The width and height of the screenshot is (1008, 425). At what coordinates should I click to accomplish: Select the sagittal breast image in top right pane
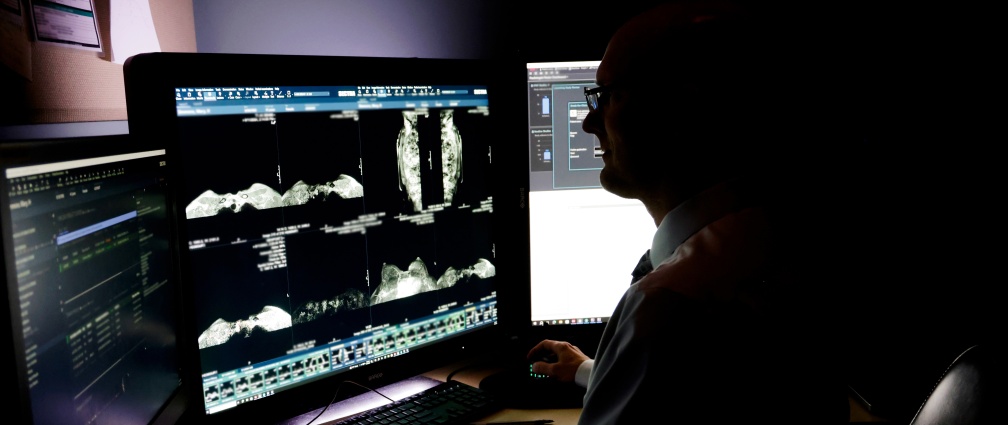(x=428, y=158)
